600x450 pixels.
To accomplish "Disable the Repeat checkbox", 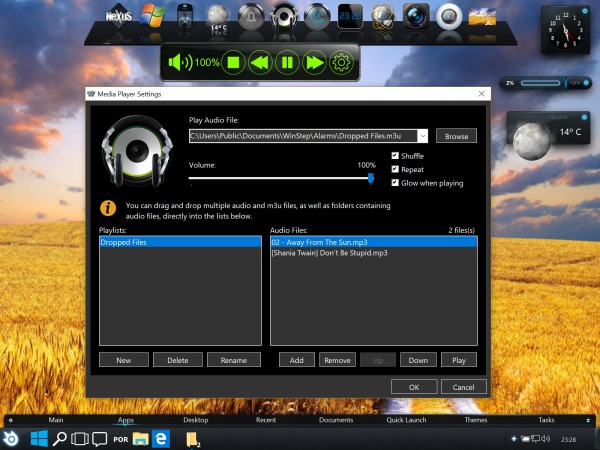I will [x=395, y=169].
